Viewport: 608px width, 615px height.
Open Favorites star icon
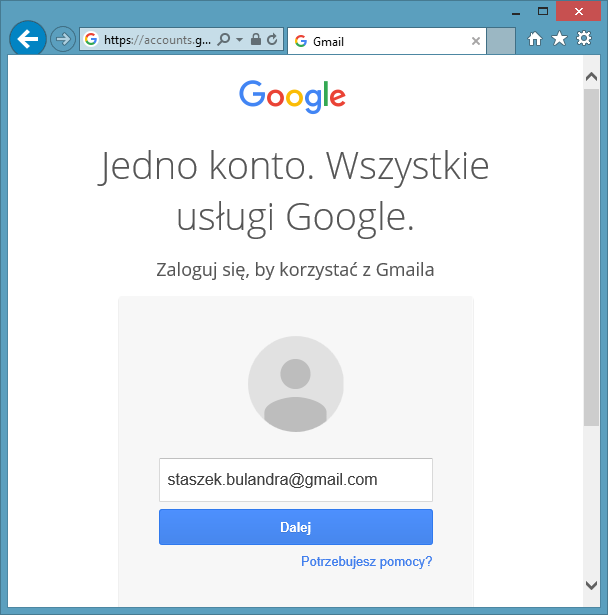(x=560, y=39)
